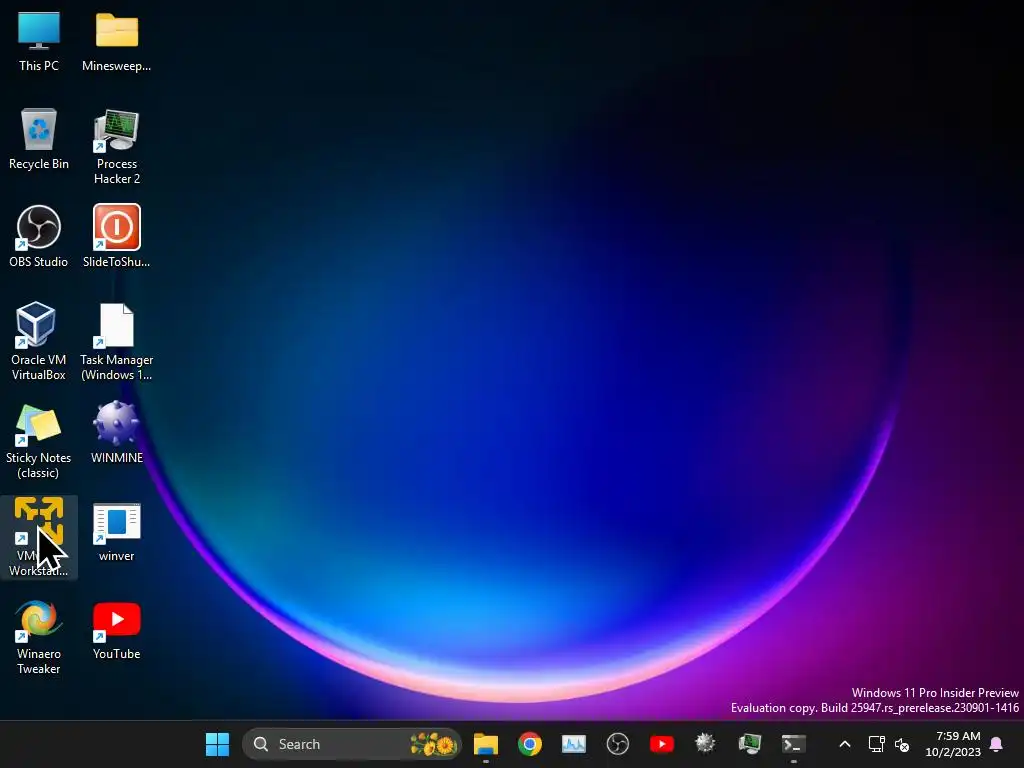Viewport: 1024px width, 768px height.
Task: Open YouTube from the taskbar
Action: point(662,744)
